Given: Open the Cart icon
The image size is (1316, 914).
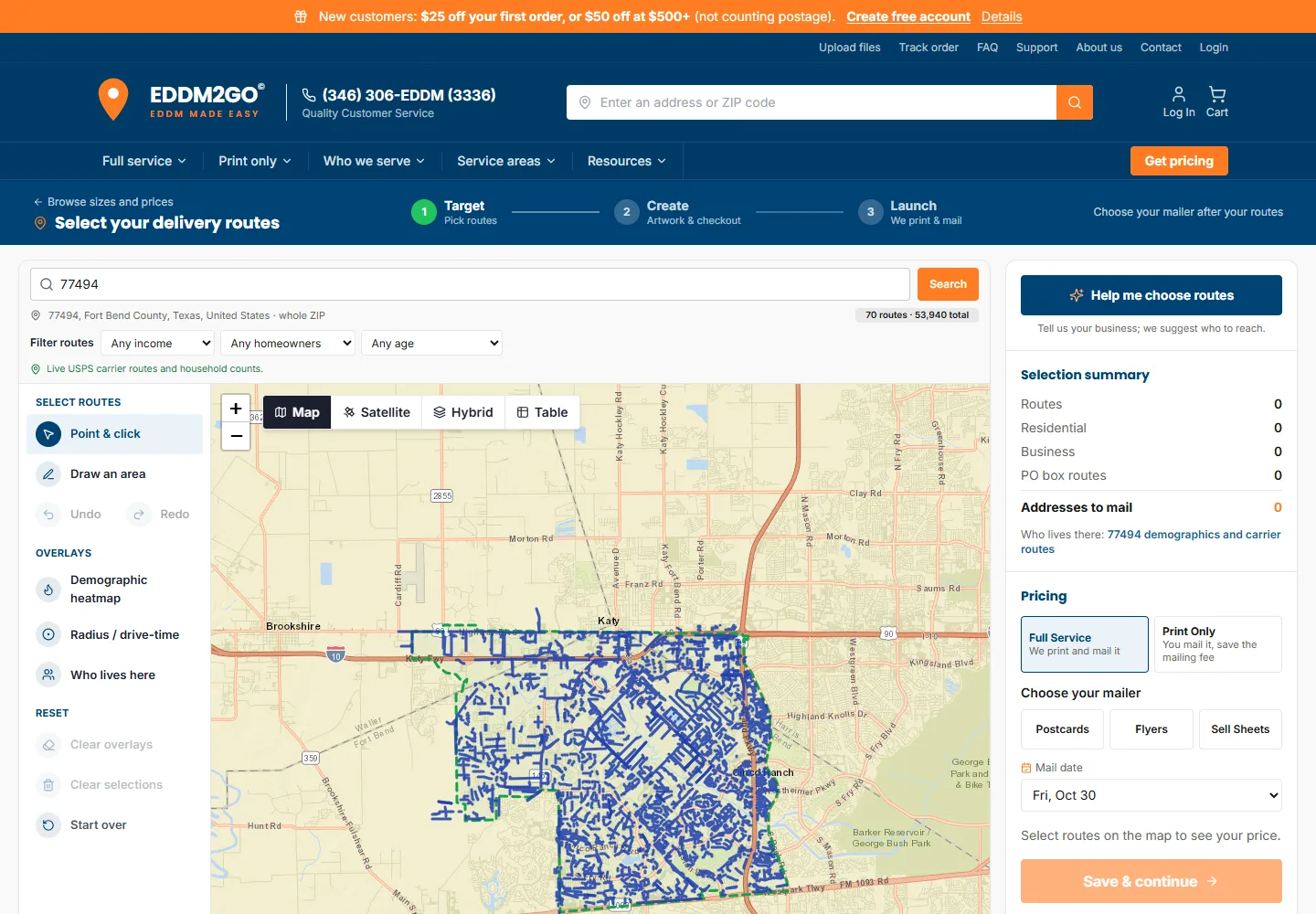Looking at the screenshot, I should click(1217, 101).
